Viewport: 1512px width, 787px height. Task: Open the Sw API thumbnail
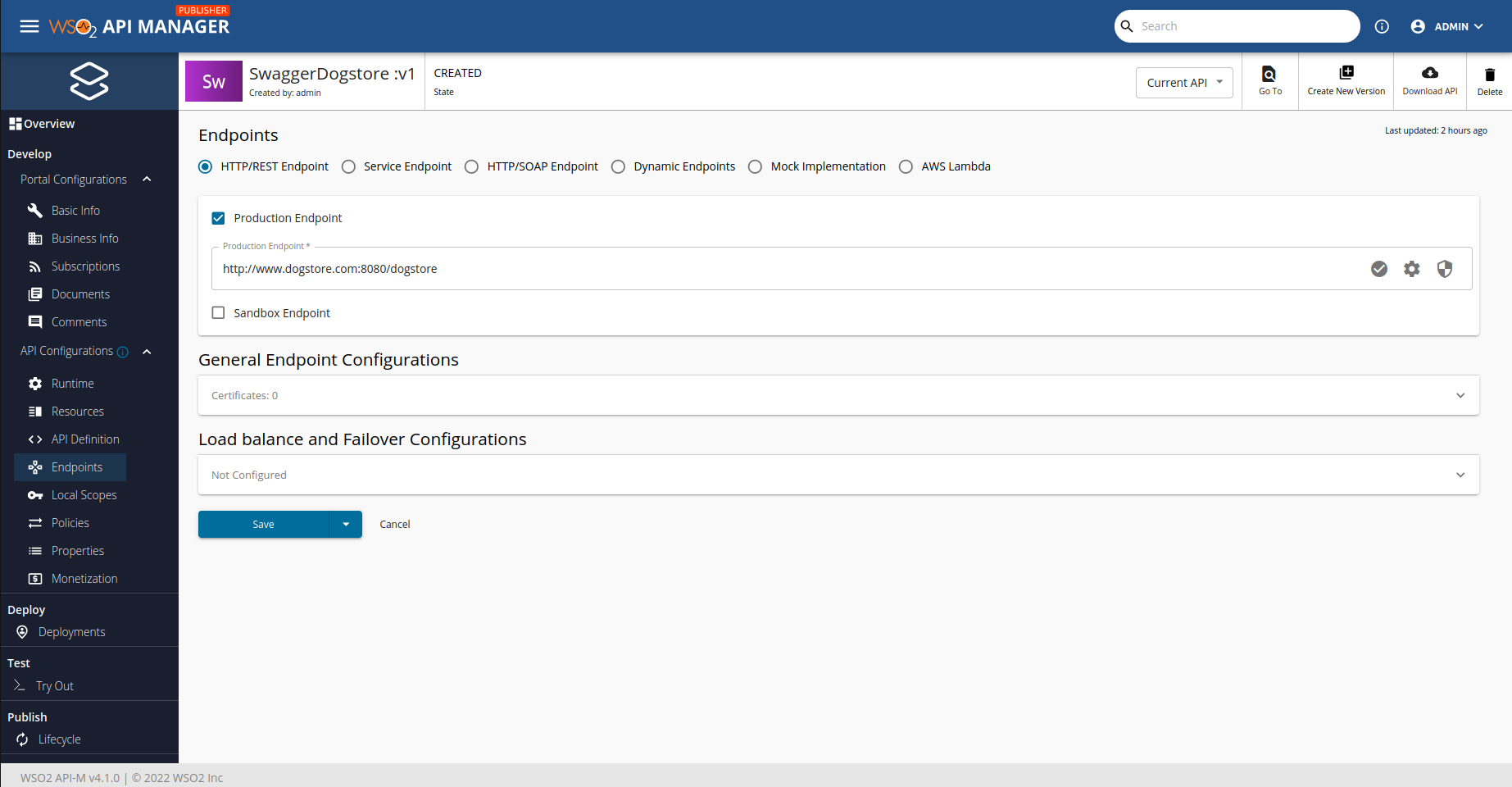(x=214, y=81)
